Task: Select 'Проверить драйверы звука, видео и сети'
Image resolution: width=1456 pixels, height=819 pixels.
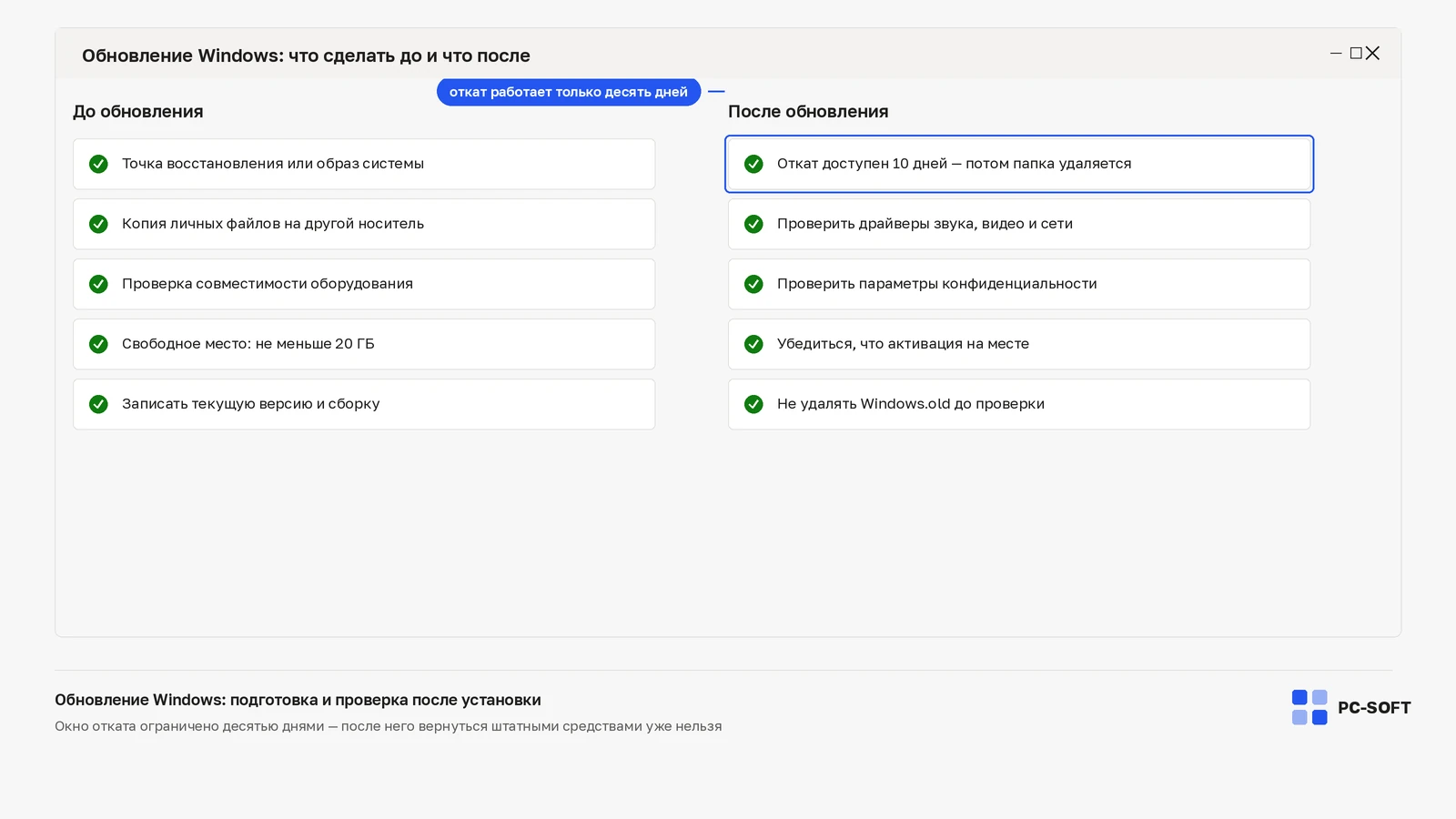Action: pos(1019,224)
